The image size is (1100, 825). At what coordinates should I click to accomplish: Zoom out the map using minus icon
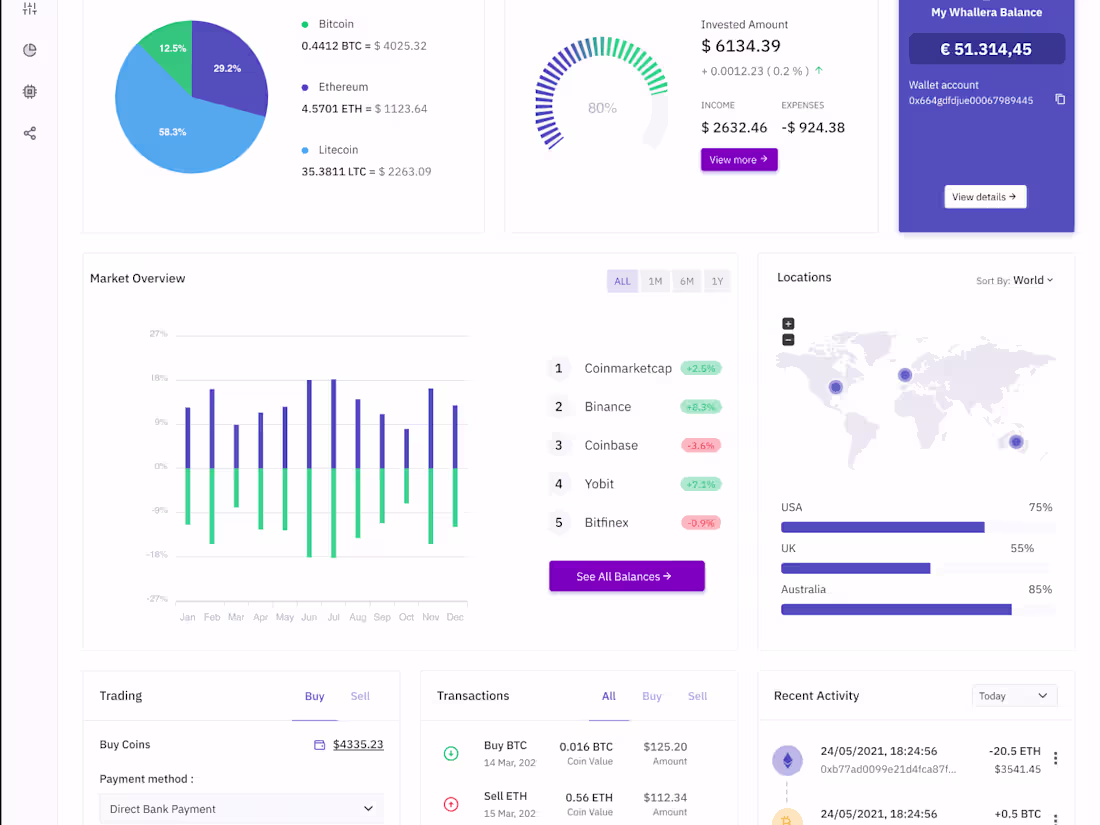point(788,339)
